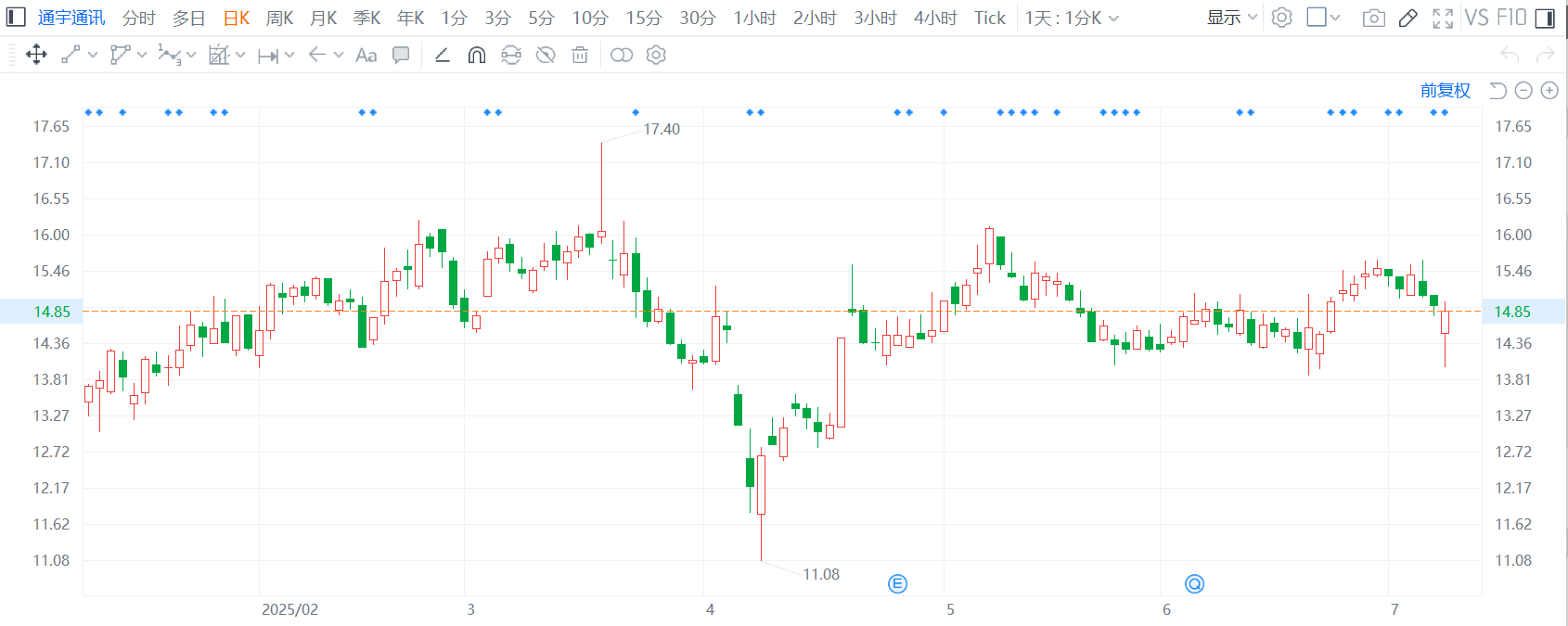Image resolution: width=1568 pixels, height=626 pixels.
Task: Click the camera screenshot icon
Action: [x=1373, y=18]
